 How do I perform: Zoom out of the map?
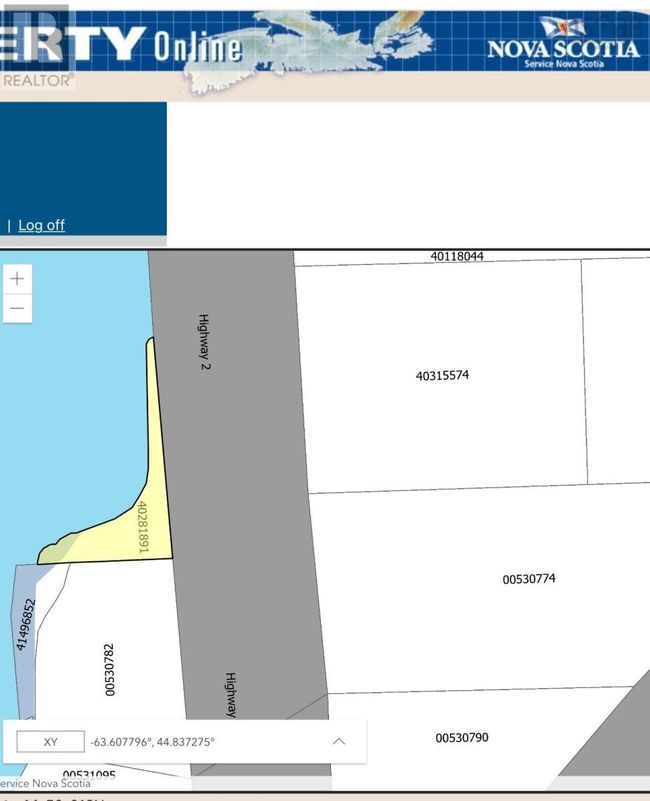tap(17, 308)
